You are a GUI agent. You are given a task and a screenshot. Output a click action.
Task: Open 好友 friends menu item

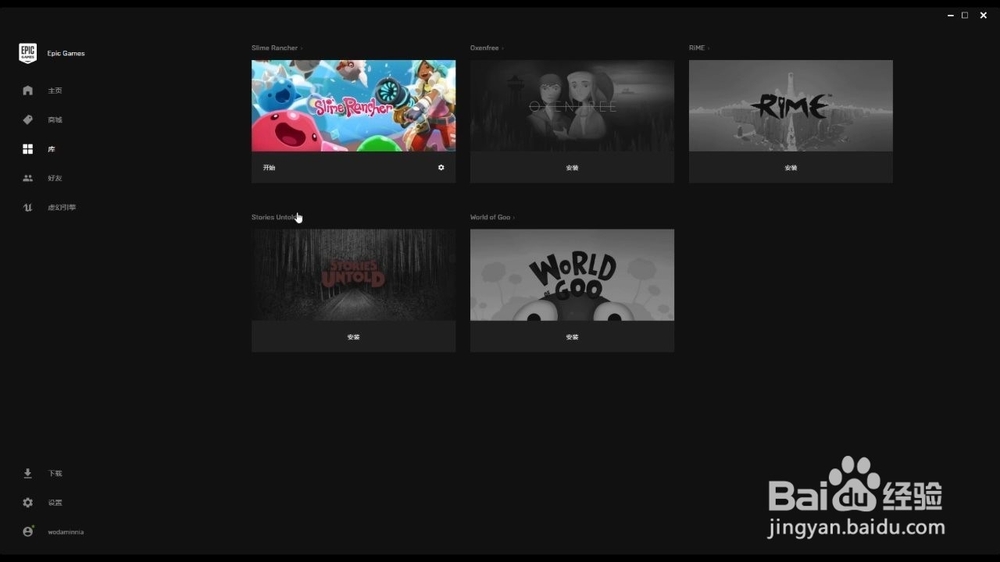(55, 179)
